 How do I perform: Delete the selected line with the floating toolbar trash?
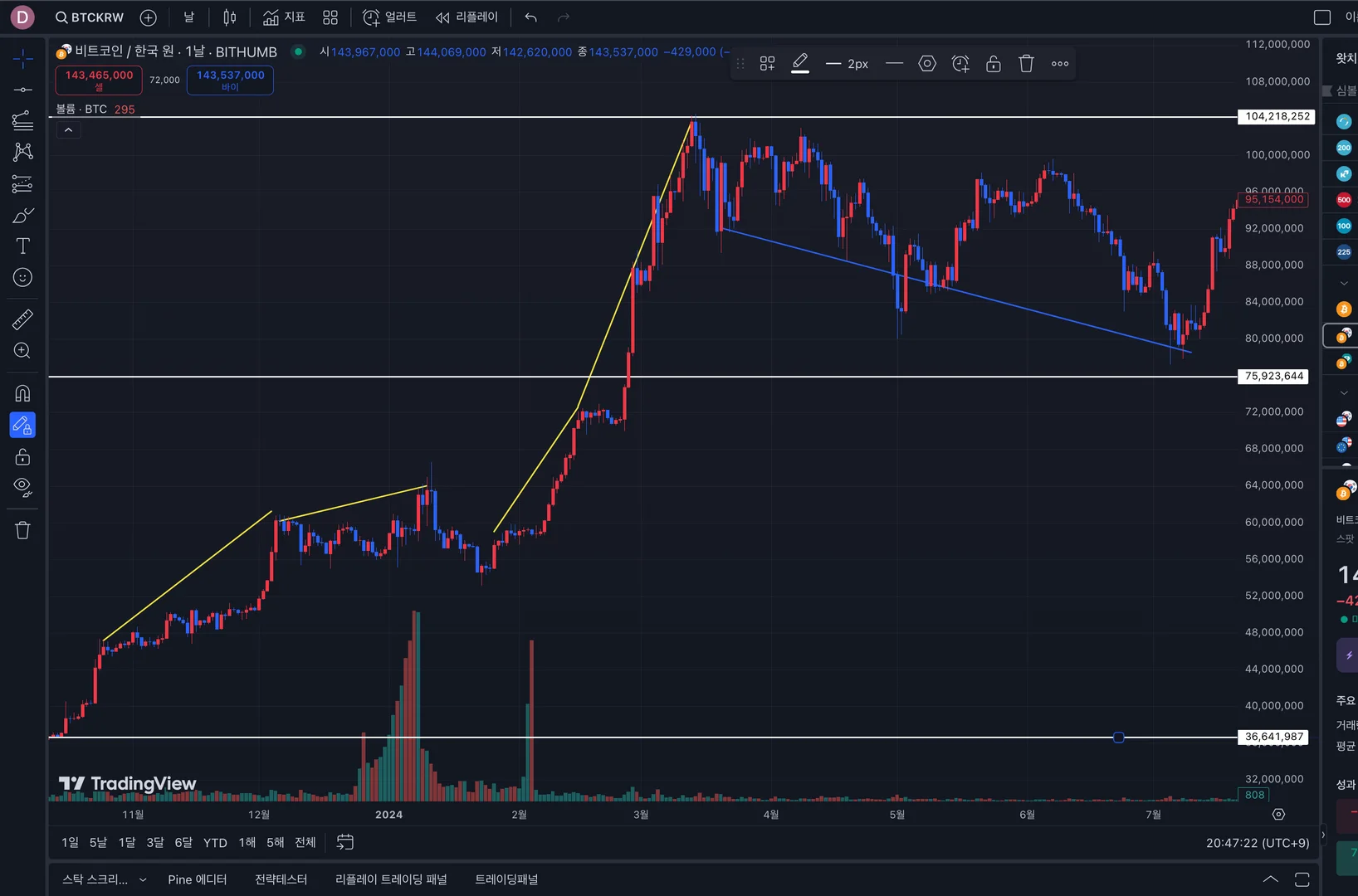point(1026,64)
